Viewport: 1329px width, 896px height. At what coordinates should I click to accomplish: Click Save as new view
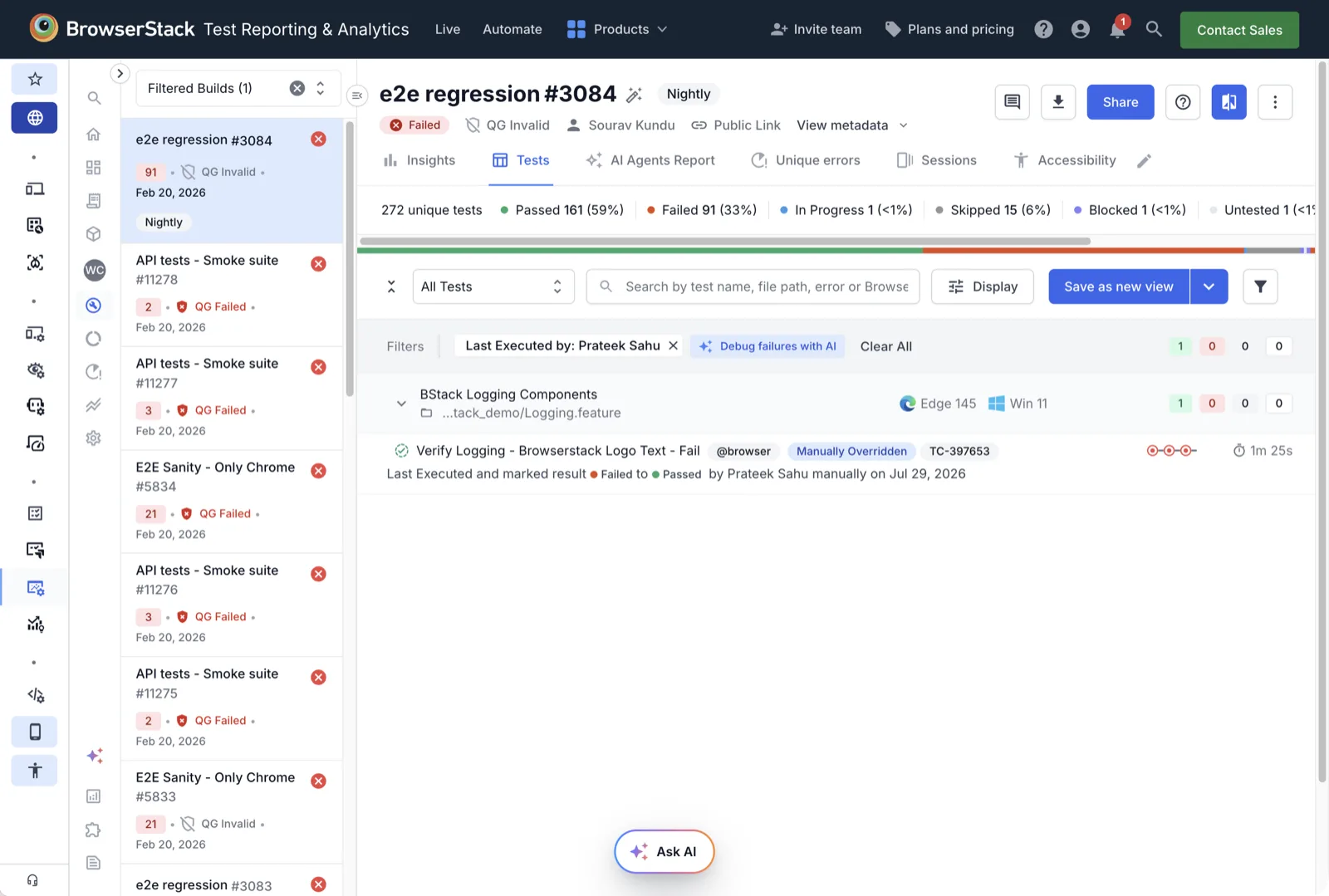click(1119, 286)
